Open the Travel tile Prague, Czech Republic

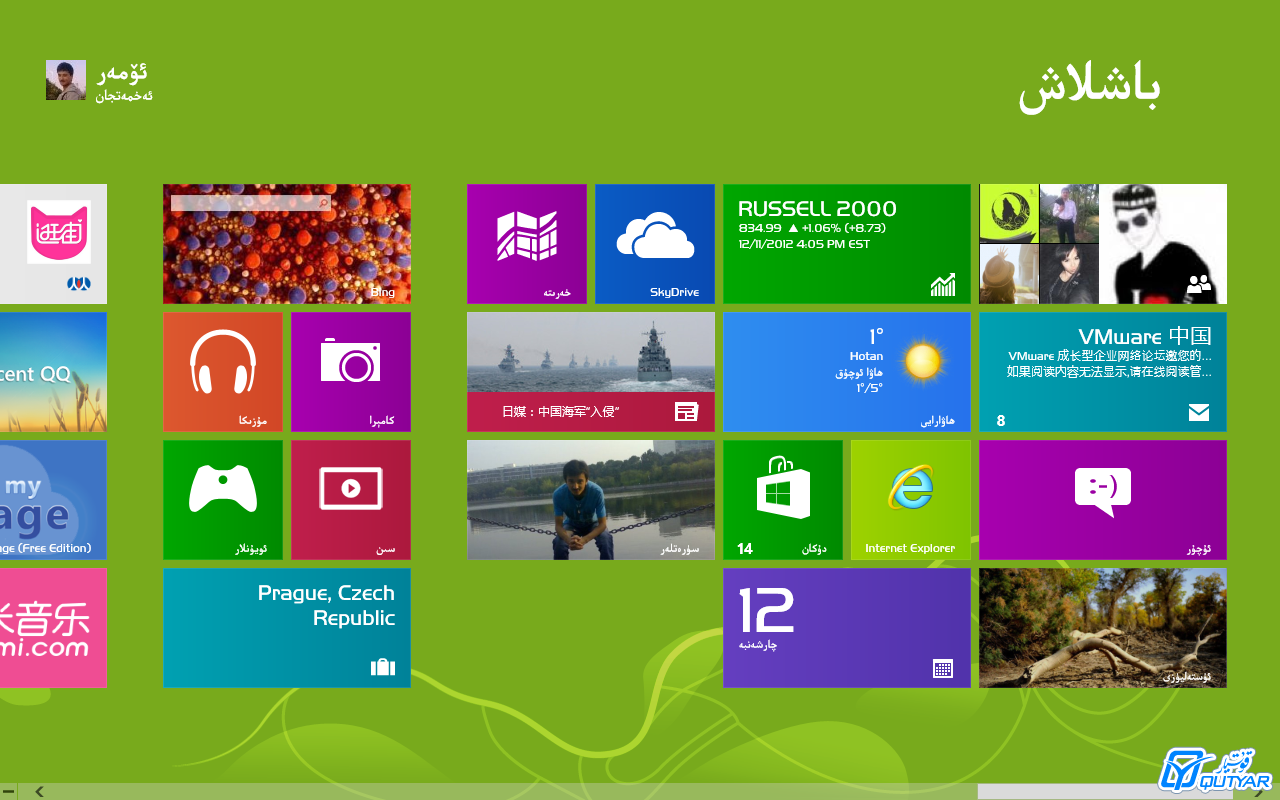click(x=287, y=628)
